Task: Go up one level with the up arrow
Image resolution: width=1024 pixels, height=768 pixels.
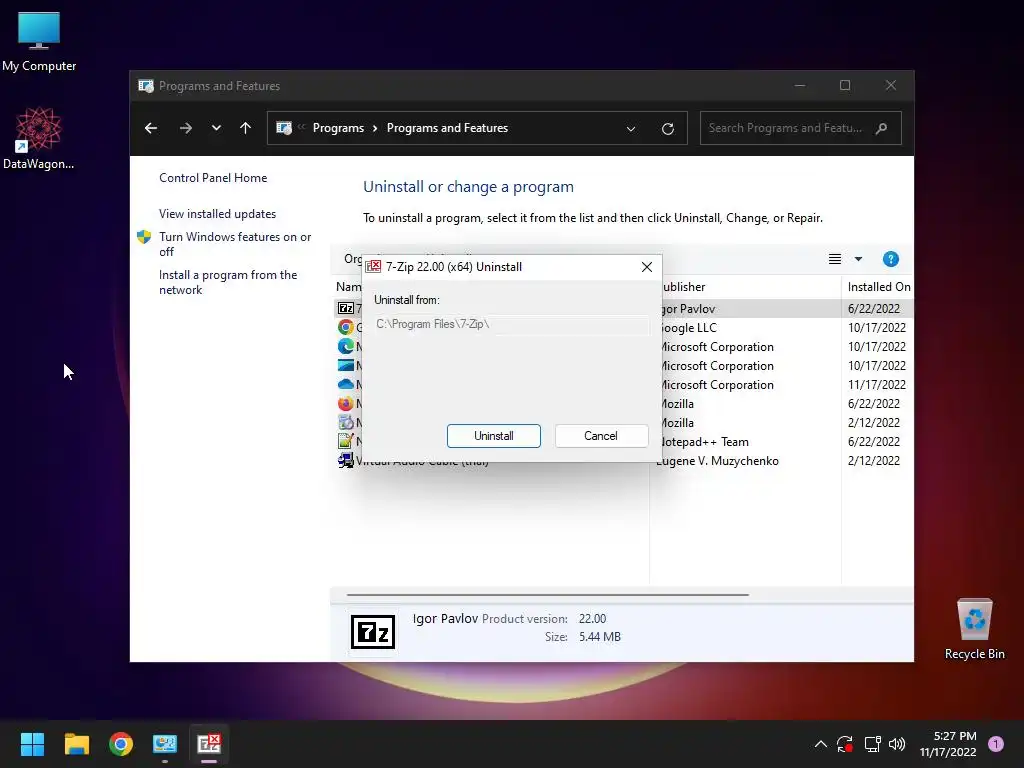Action: pyautogui.click(x=246, y=128)
